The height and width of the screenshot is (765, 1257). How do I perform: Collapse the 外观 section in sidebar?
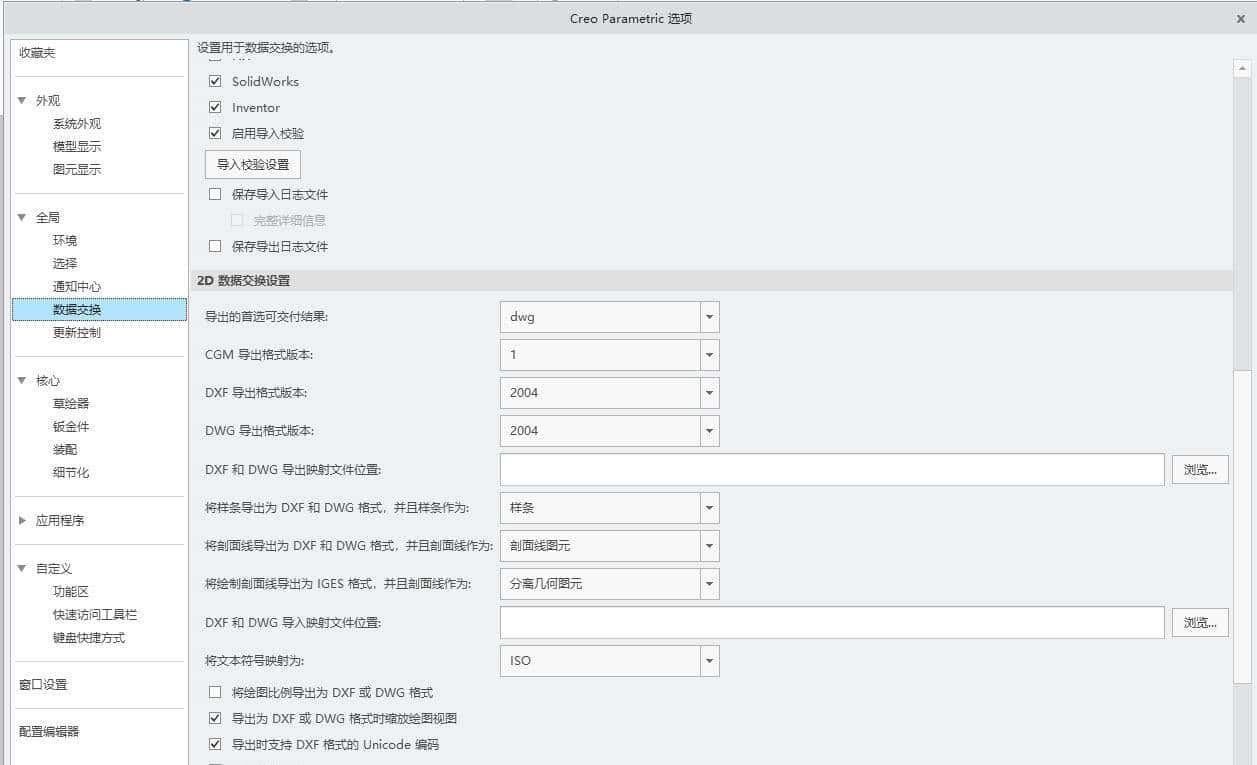coord(21,100)
